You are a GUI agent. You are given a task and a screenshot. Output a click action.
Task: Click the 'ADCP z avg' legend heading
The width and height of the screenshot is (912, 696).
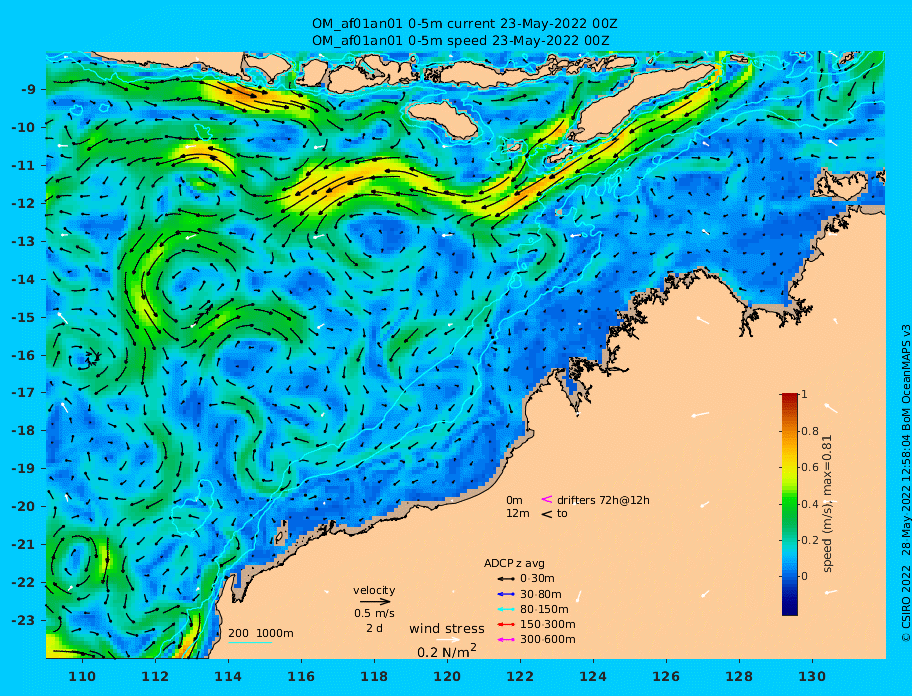514,563
